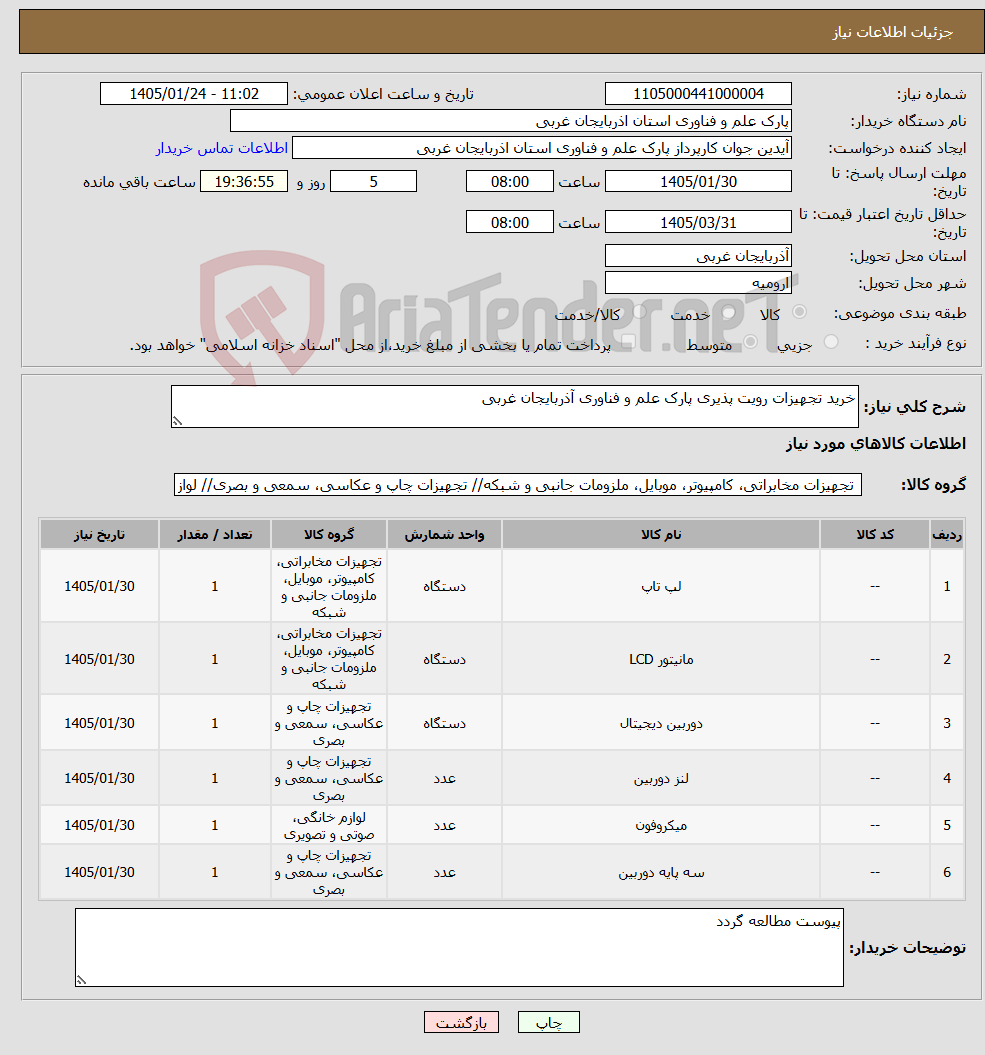This screenshot has height=1055, width=985.
Task: Select the جزیی purchase type radio button
Action: point(831,342)
